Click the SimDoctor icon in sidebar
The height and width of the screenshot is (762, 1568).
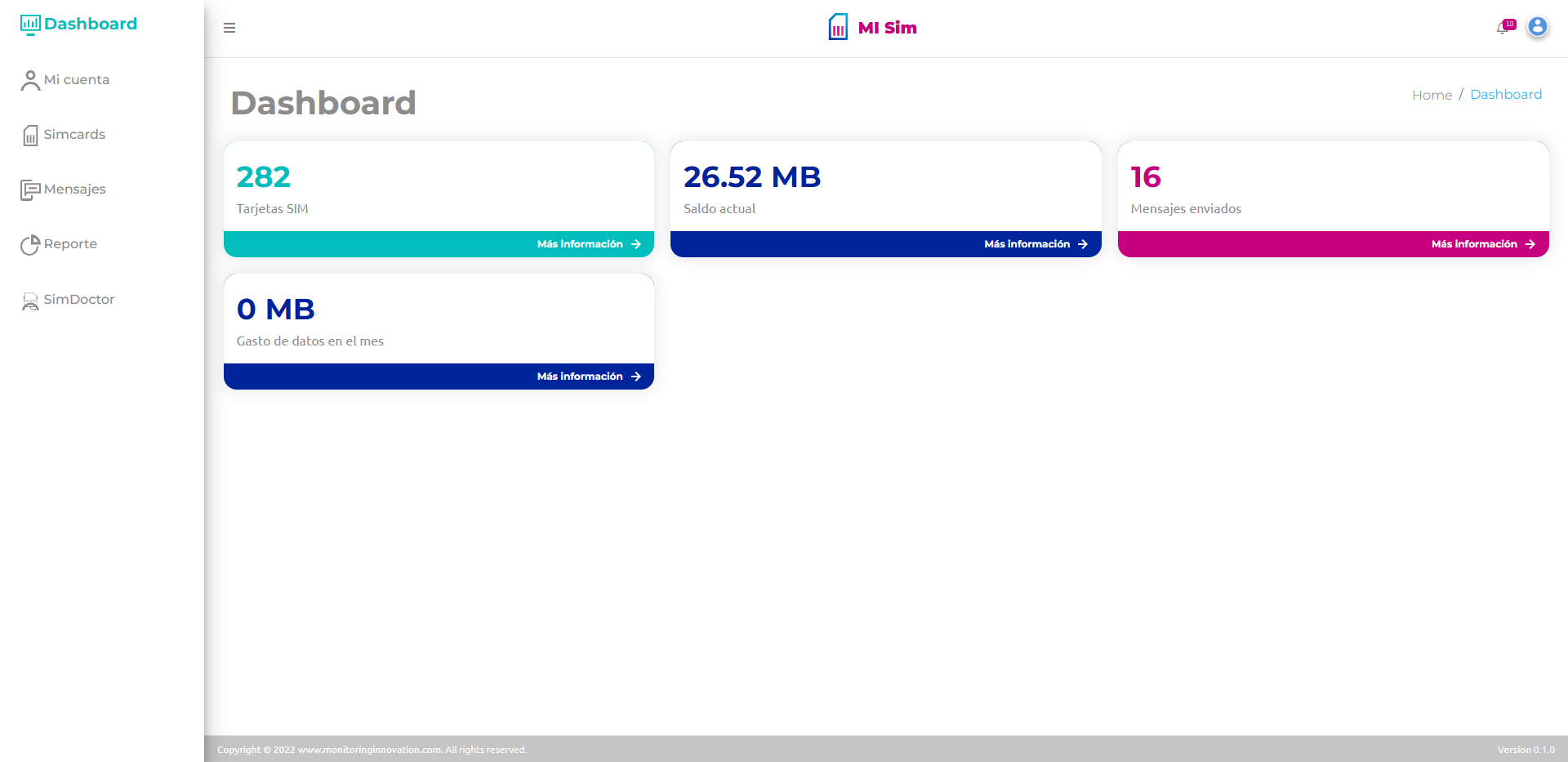[30, 301]
